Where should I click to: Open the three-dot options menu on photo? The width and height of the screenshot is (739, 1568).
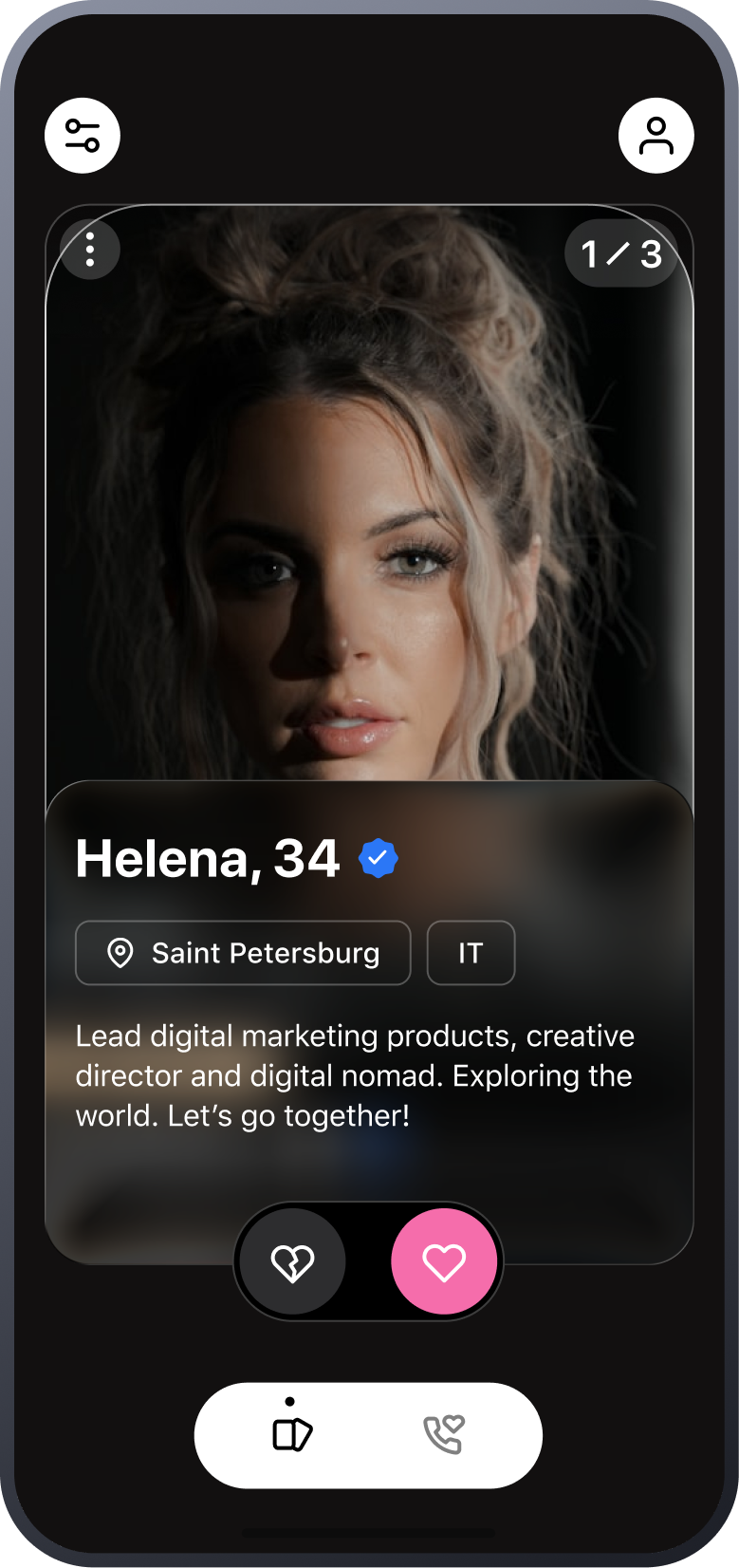tap(90, 250)
